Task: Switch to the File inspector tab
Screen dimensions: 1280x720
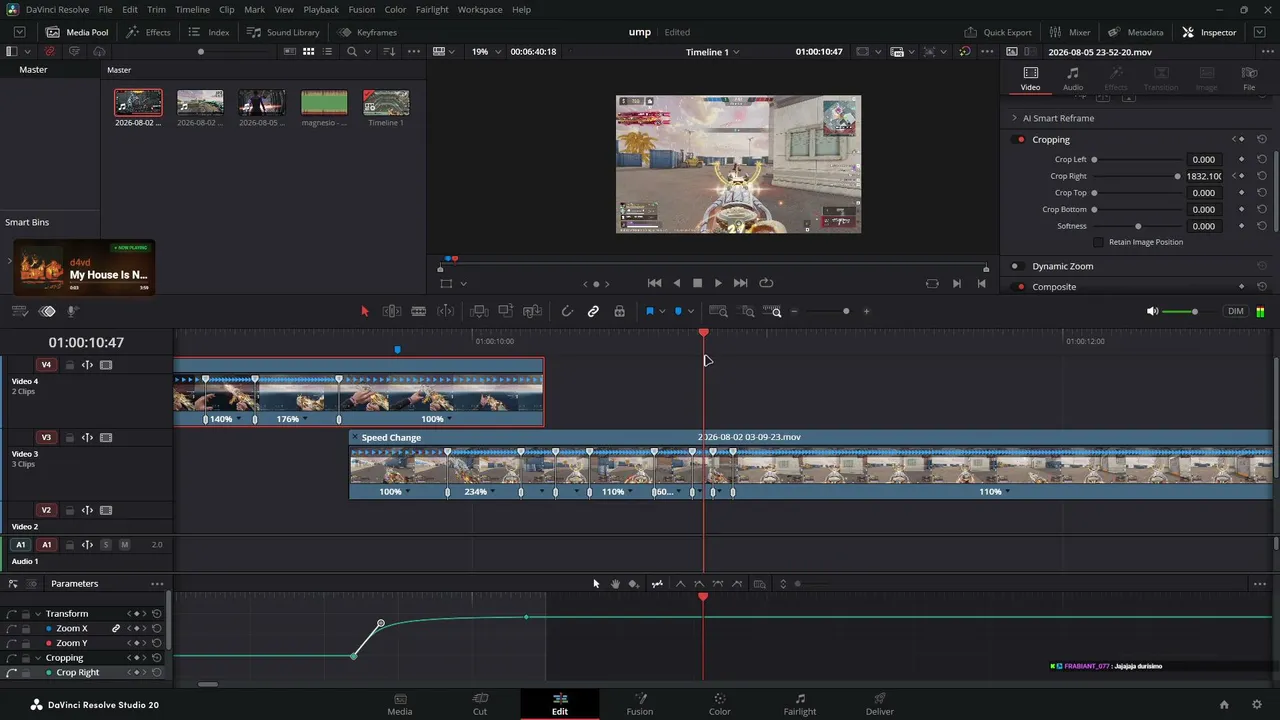Action: [x=1249, y=79]
